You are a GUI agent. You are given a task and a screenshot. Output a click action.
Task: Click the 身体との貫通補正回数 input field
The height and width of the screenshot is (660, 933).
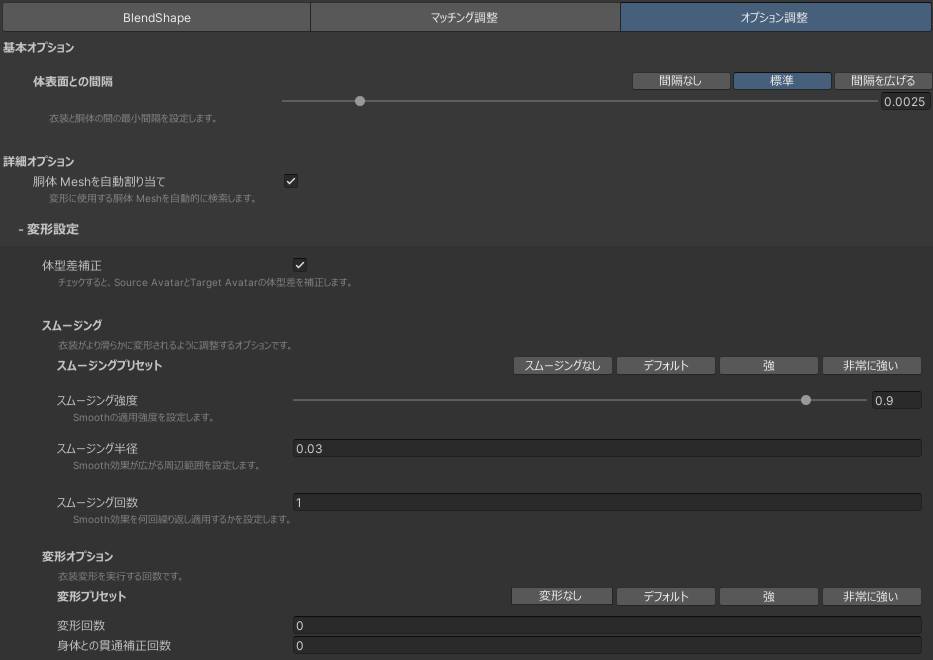[x=607, y=646]
